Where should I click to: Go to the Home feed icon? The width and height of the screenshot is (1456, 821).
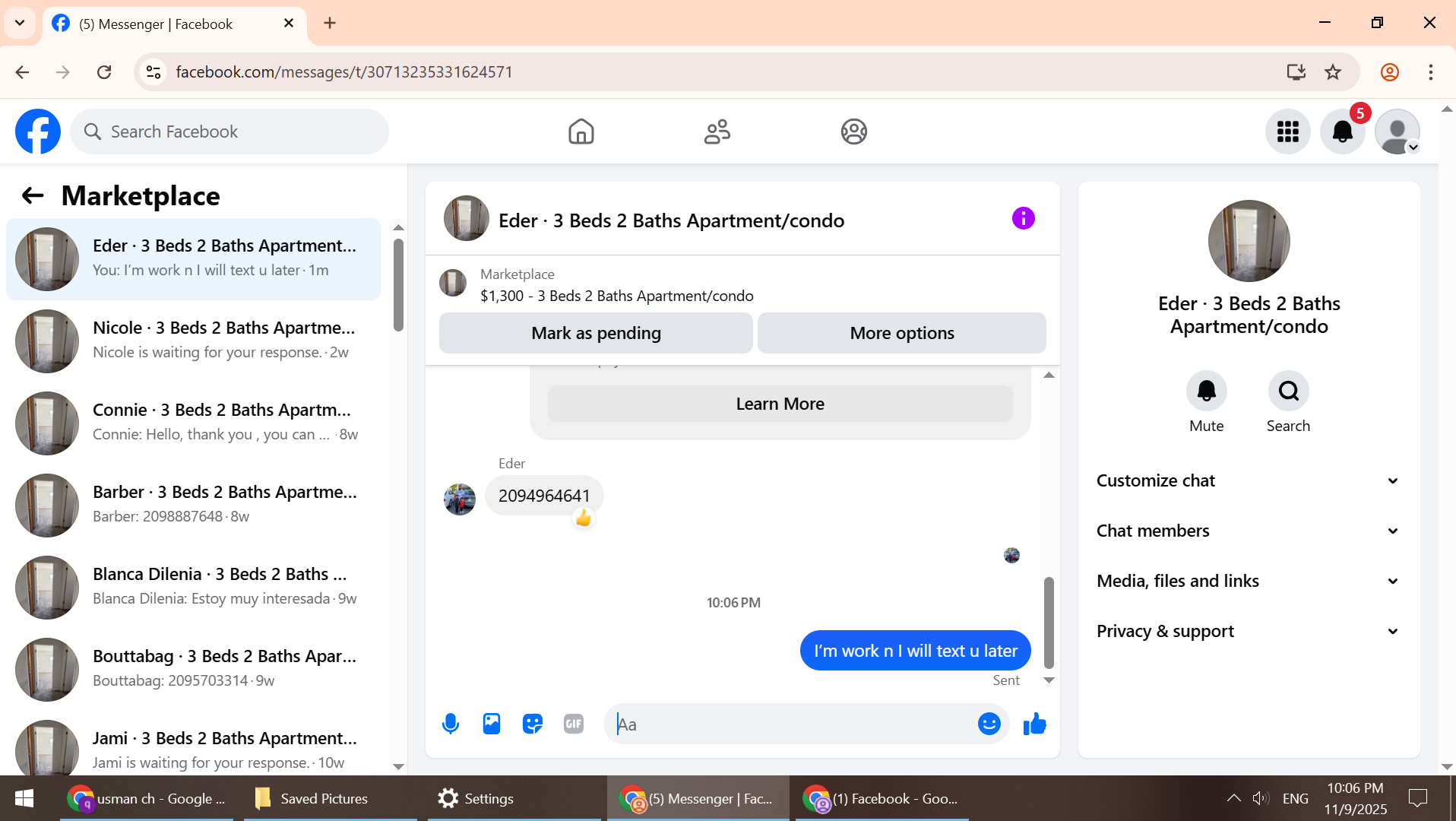point(581,132)
